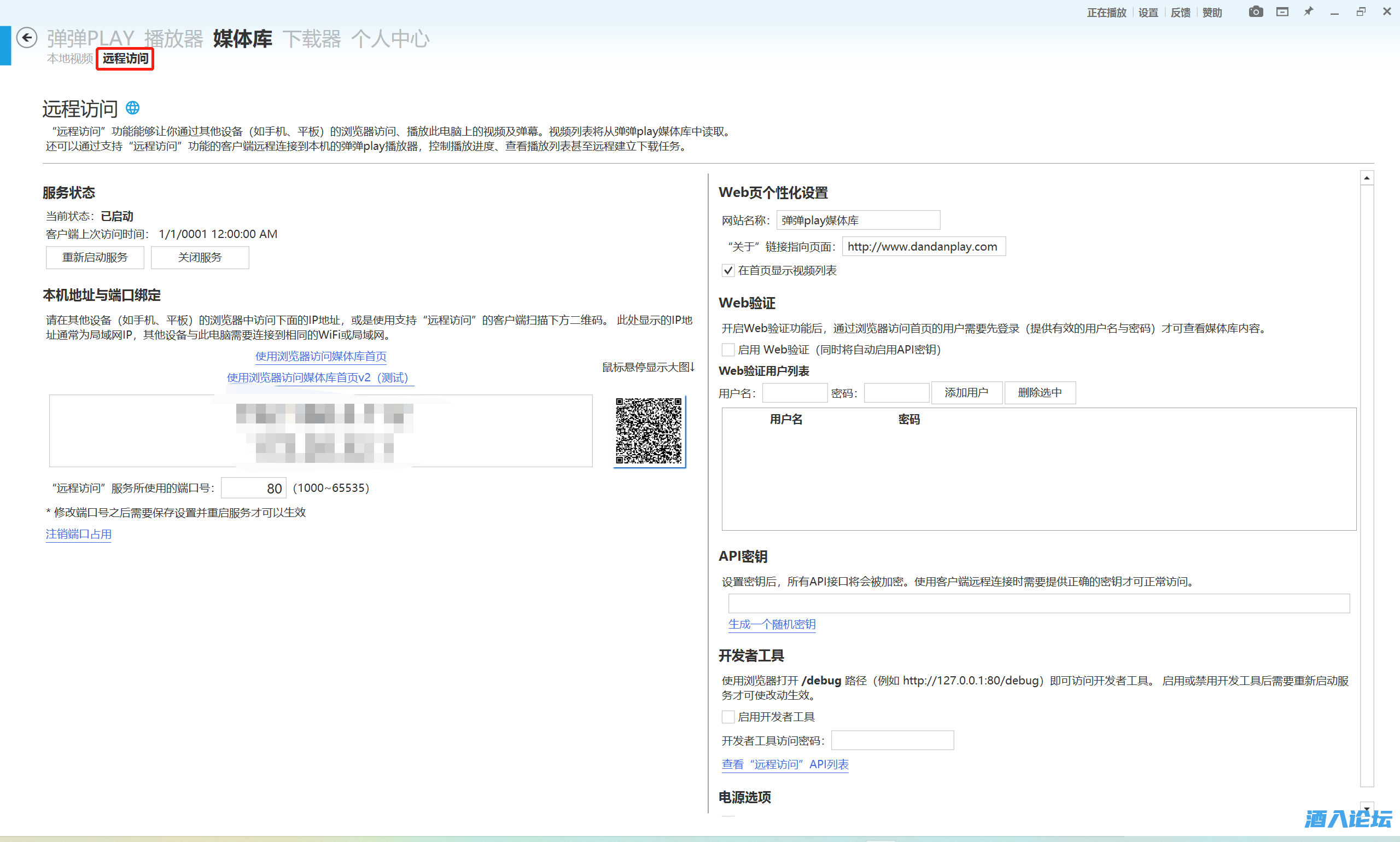1400x842 pixels.
Task: Click the back arrow icon
Action: (27, 38)
